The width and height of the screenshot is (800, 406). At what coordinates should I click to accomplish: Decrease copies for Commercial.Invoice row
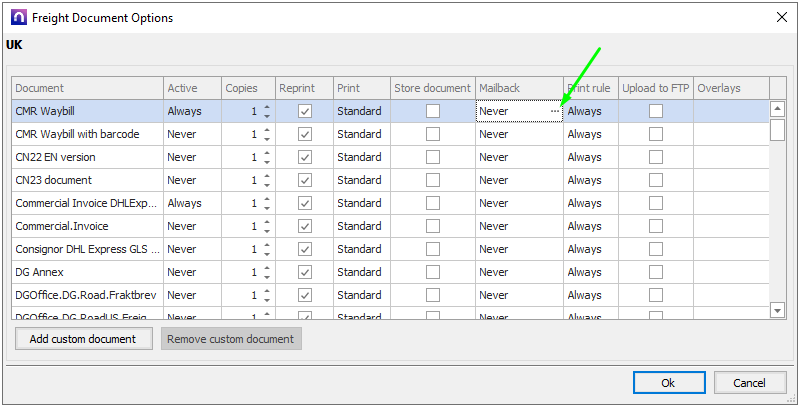tap(266, 231)
